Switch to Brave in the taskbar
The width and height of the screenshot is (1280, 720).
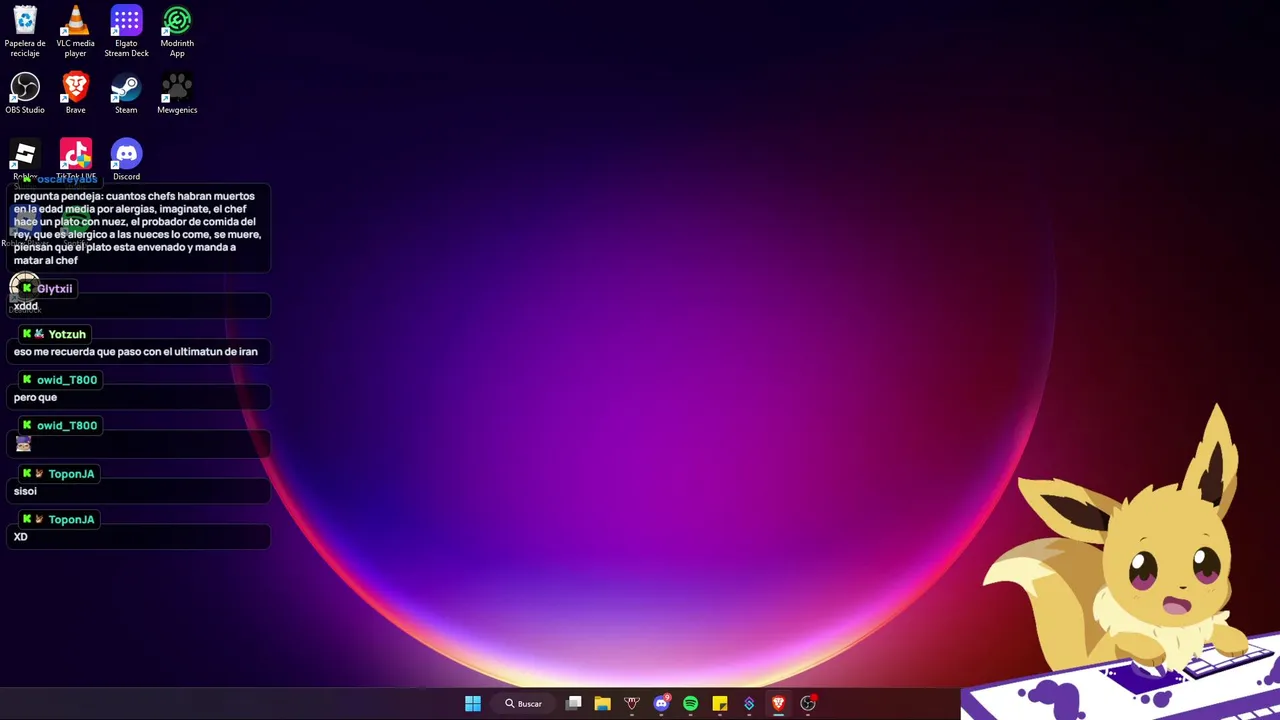(778, 703)
